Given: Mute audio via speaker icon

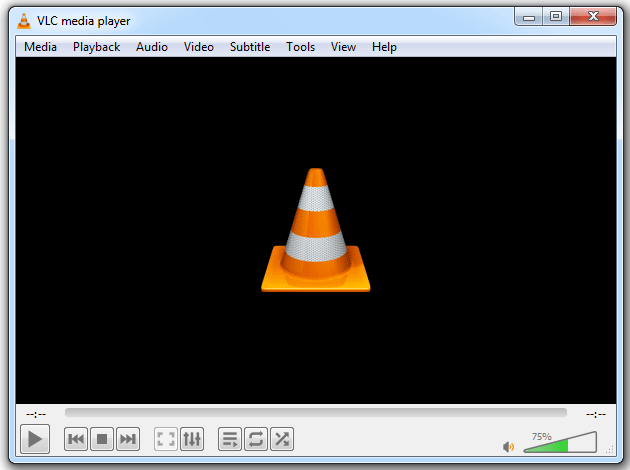Looking at the screenshot, I should 508,446.
